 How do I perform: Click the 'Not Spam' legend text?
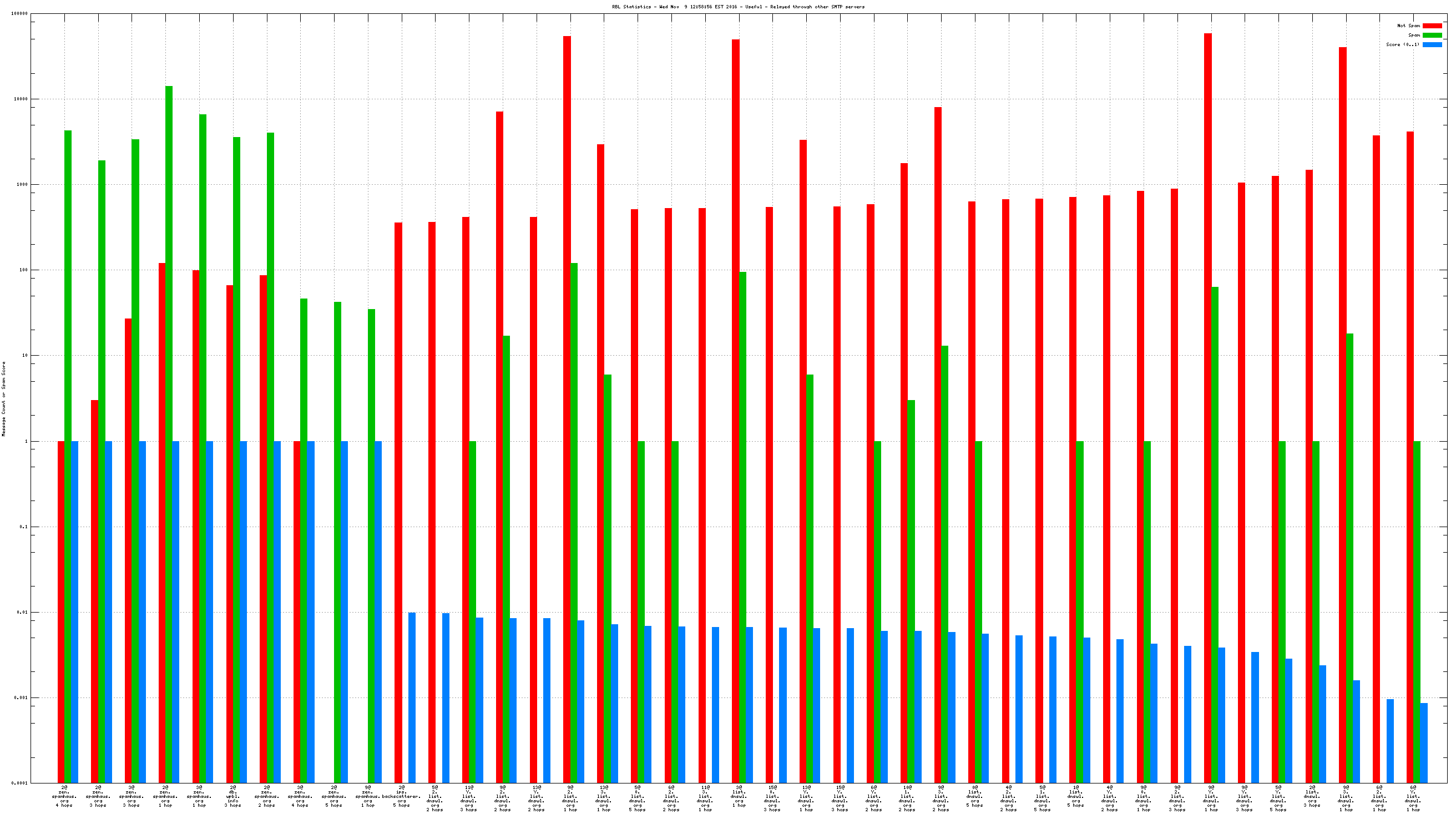(1408, 26)
